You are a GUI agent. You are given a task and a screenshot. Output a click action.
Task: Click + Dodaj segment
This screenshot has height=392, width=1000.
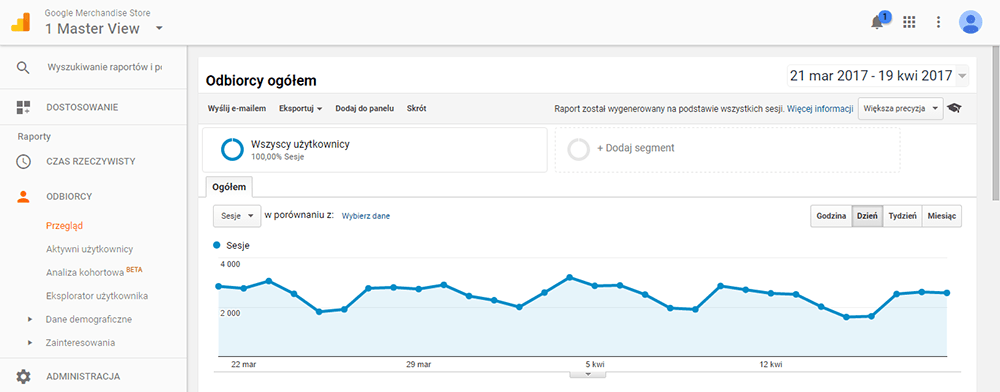click(636, 148)
